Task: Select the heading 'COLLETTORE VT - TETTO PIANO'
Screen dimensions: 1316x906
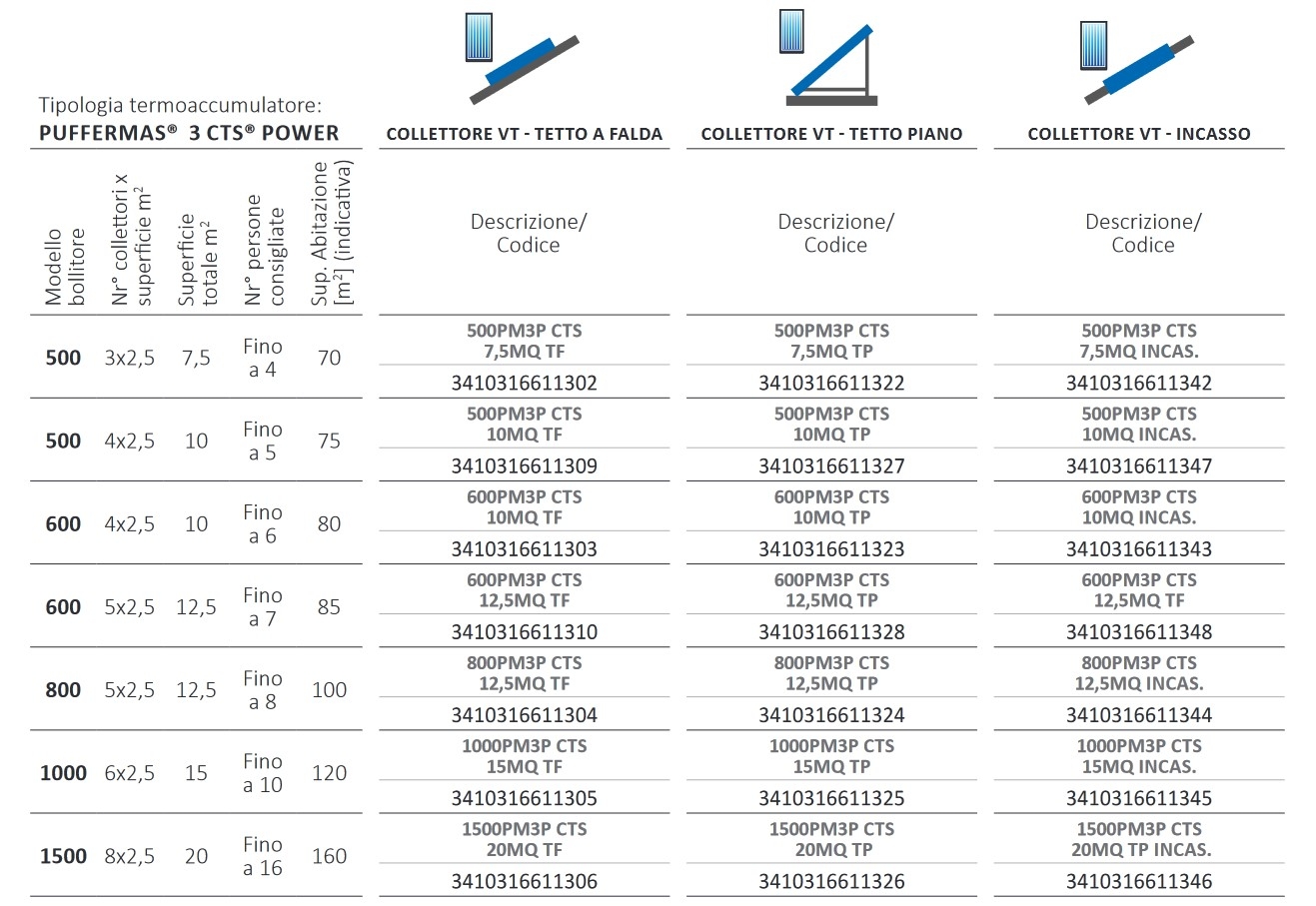Action: coord(832,134)
